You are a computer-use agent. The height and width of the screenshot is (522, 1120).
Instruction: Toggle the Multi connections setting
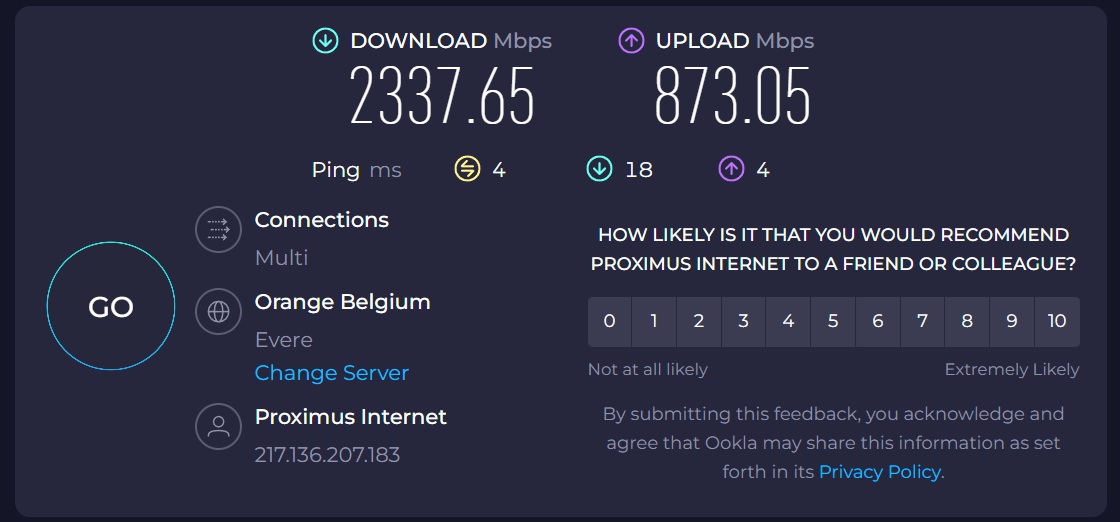pos(281,258)
